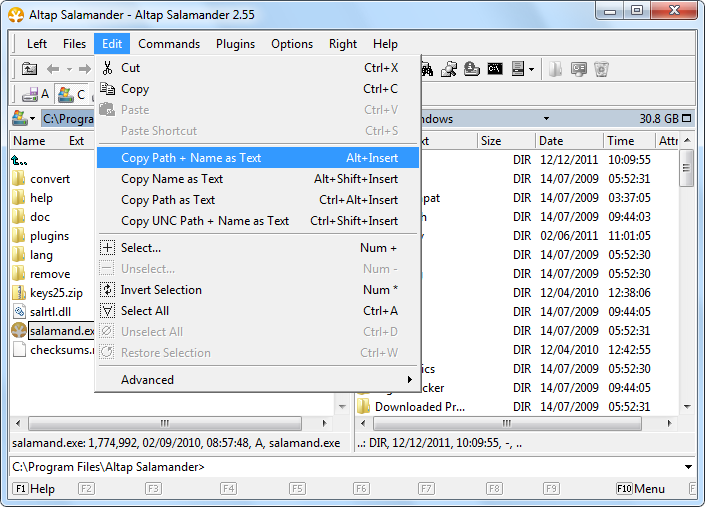Click the right panel vertical scrollbar thumb
Screen dimensions: 705x507
(x=686, y=168)
